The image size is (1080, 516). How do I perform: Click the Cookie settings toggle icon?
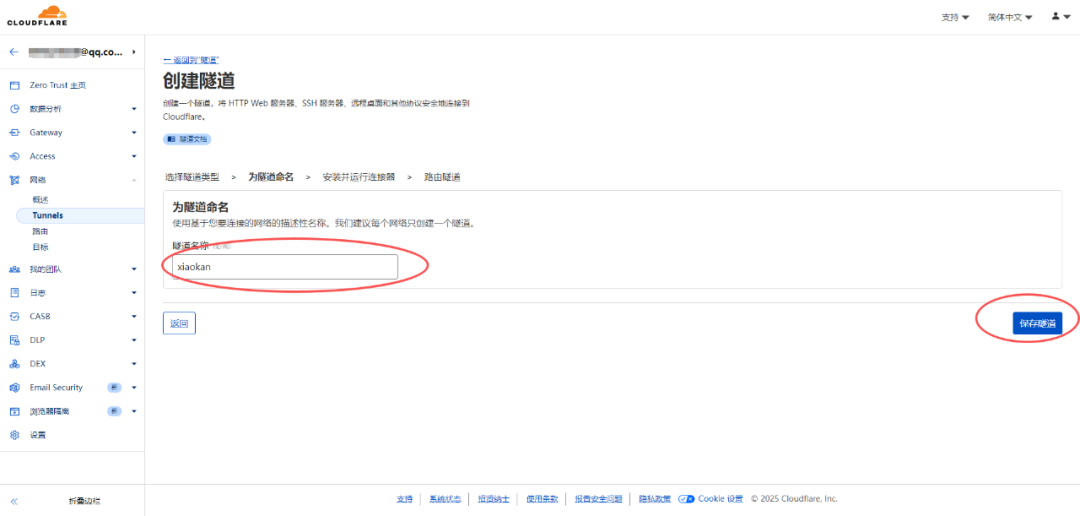pos(685,499)
